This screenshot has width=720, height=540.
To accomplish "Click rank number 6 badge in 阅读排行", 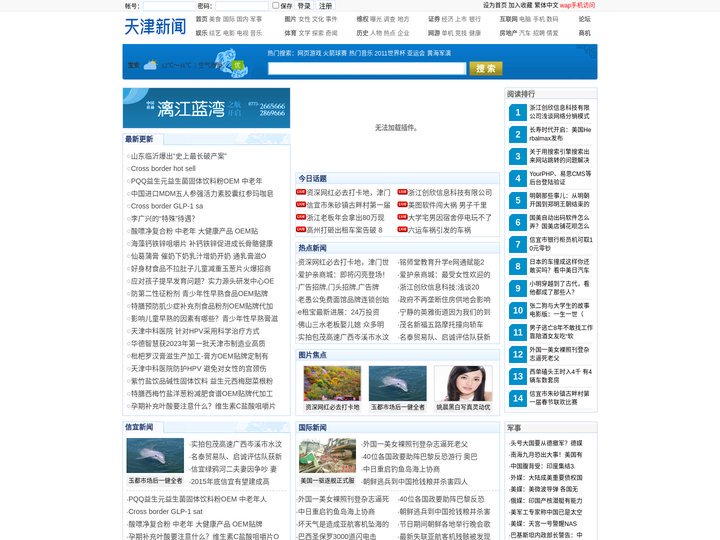I will pyautogui.click(x=518, y=223).
